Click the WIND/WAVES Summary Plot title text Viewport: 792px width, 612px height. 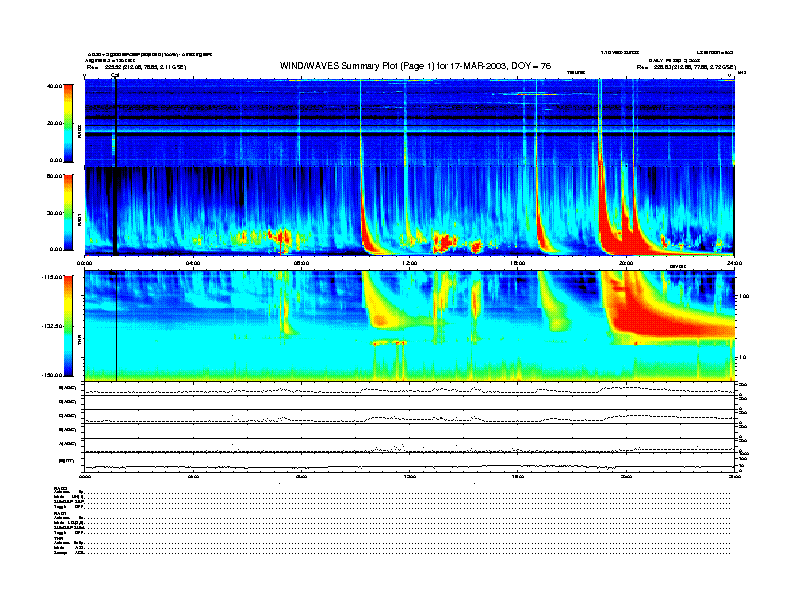coord(415,66)
